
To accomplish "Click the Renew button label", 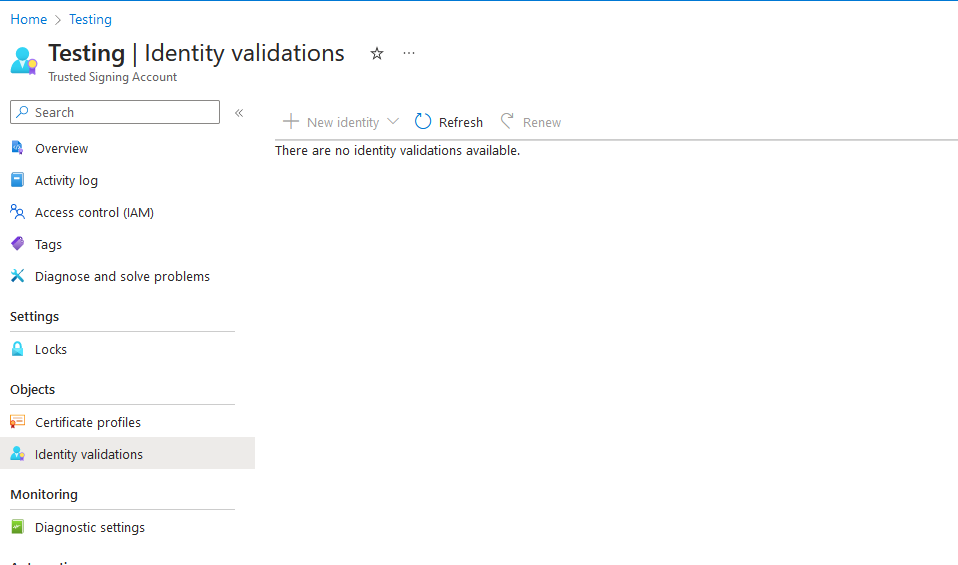I will pos(542,122).
